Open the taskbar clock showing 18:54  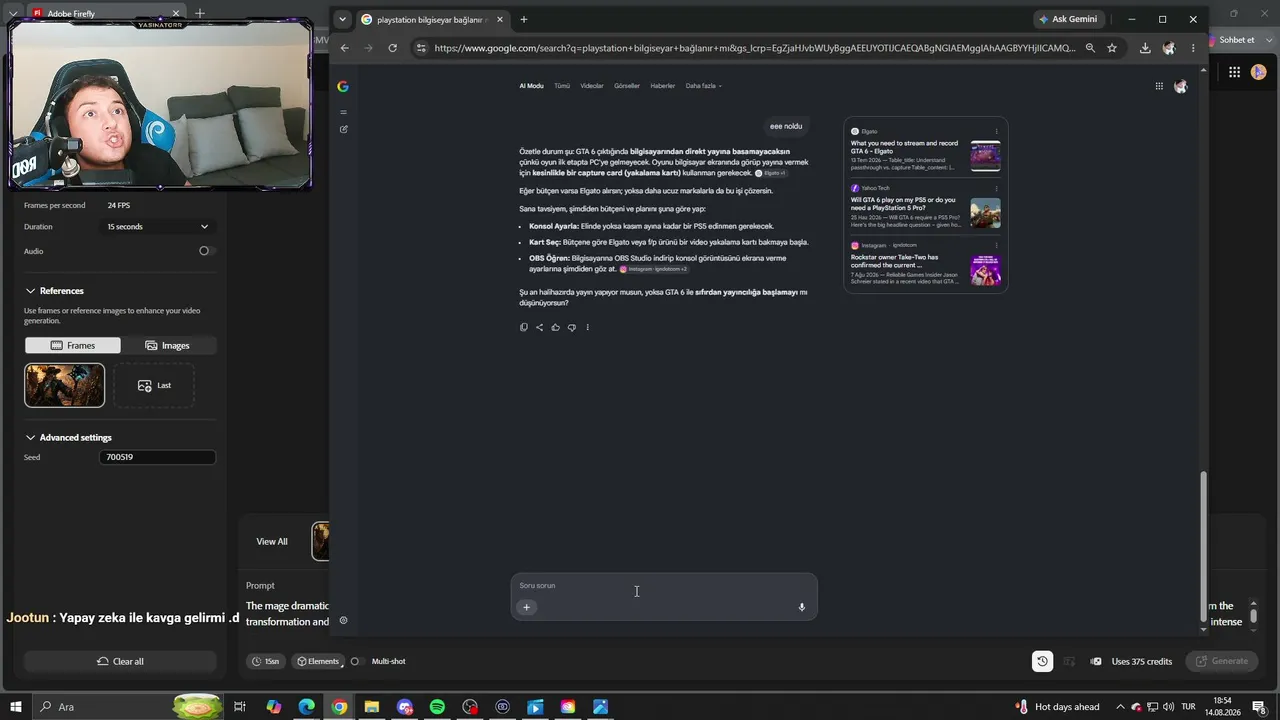point(1223,707)
